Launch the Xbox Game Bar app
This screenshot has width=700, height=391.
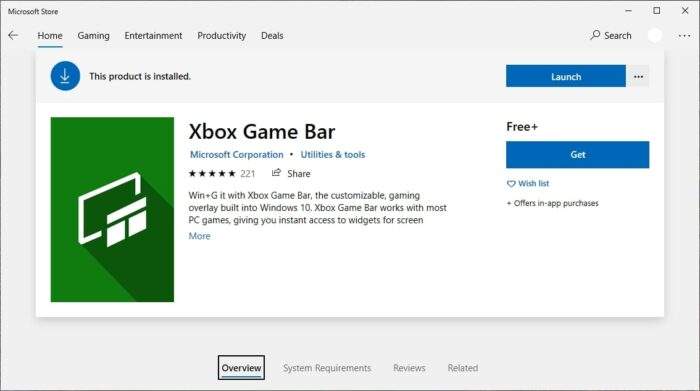(566, 76)
